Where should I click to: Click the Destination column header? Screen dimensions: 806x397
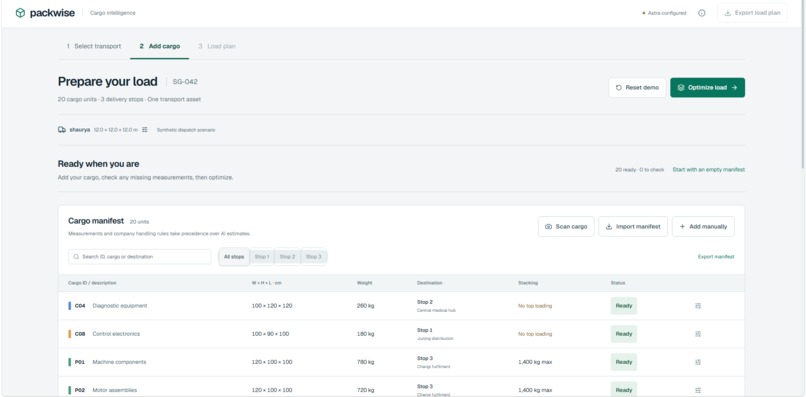430,283
